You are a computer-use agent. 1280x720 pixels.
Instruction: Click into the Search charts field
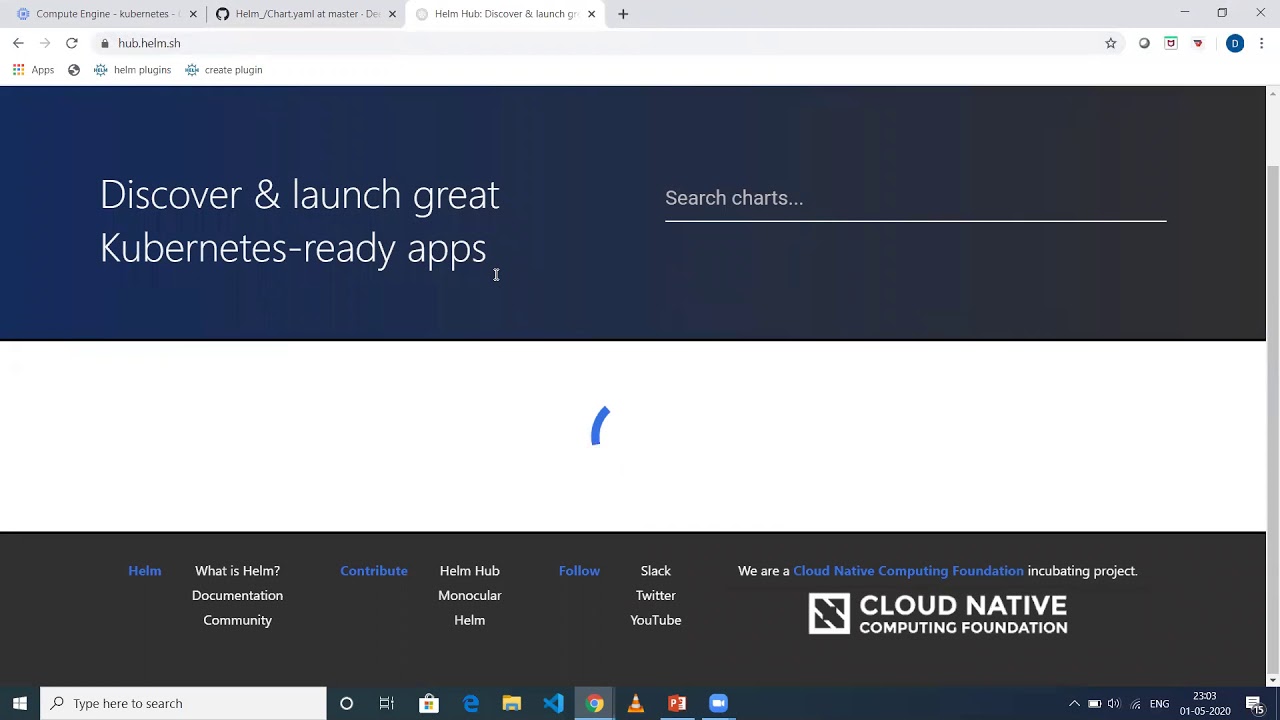coord(915,198)
